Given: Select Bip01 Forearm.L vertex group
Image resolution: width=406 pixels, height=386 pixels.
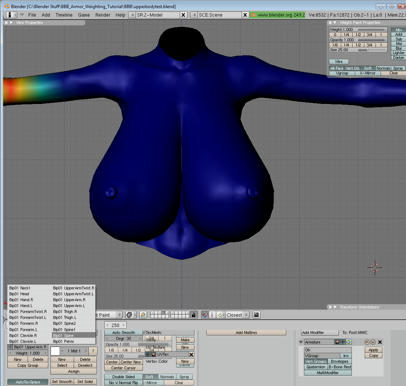Looking at the screenshot, I should (x=23, y=330).
